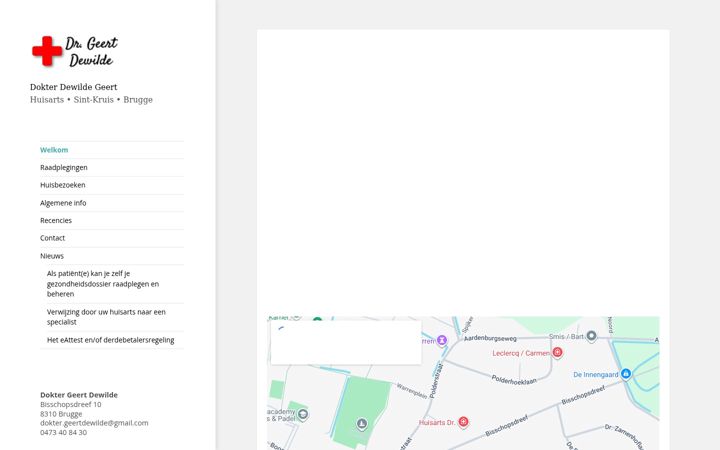Click the Warrenplein label on the map

412,391
